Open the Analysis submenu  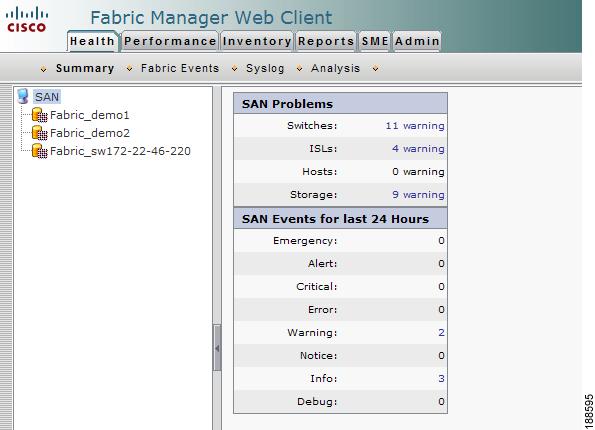335,68
